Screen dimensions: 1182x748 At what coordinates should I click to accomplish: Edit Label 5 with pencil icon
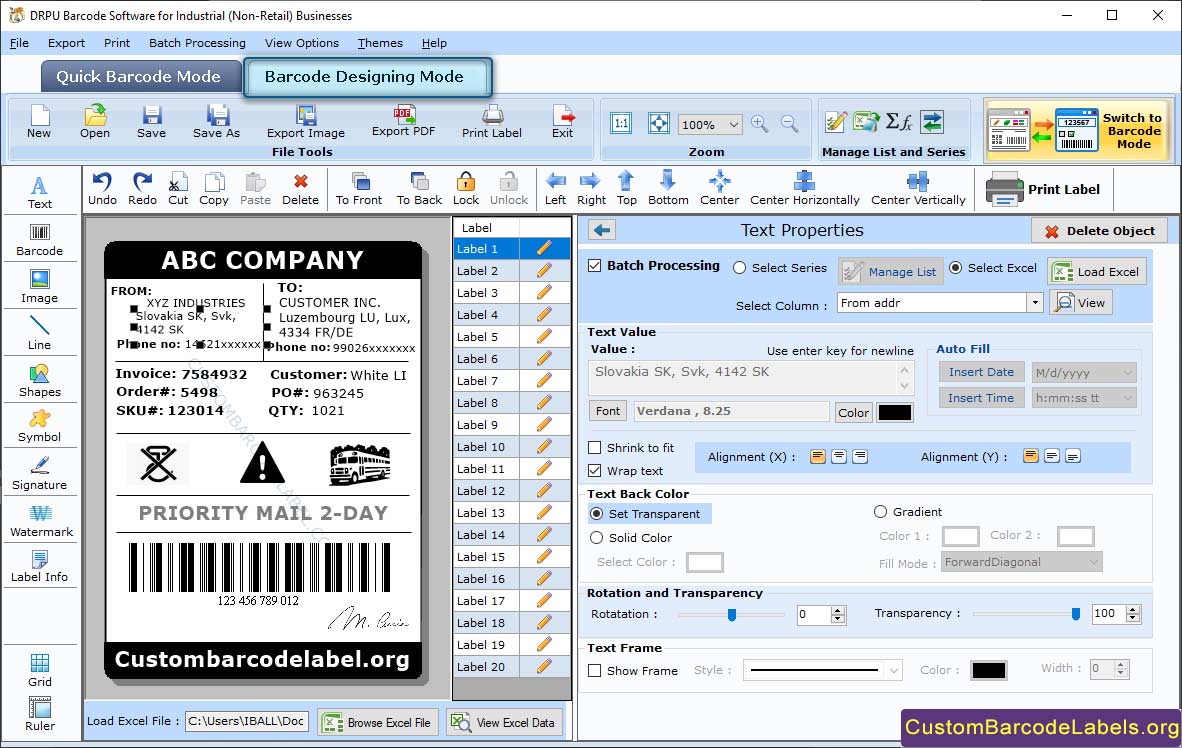(544, 337)
